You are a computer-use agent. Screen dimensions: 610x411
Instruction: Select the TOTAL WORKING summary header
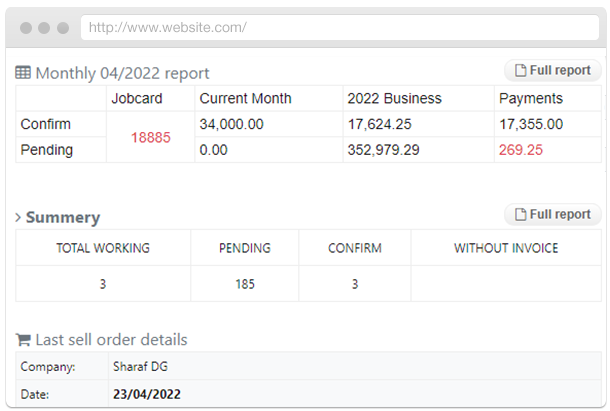tap(103, 248)
